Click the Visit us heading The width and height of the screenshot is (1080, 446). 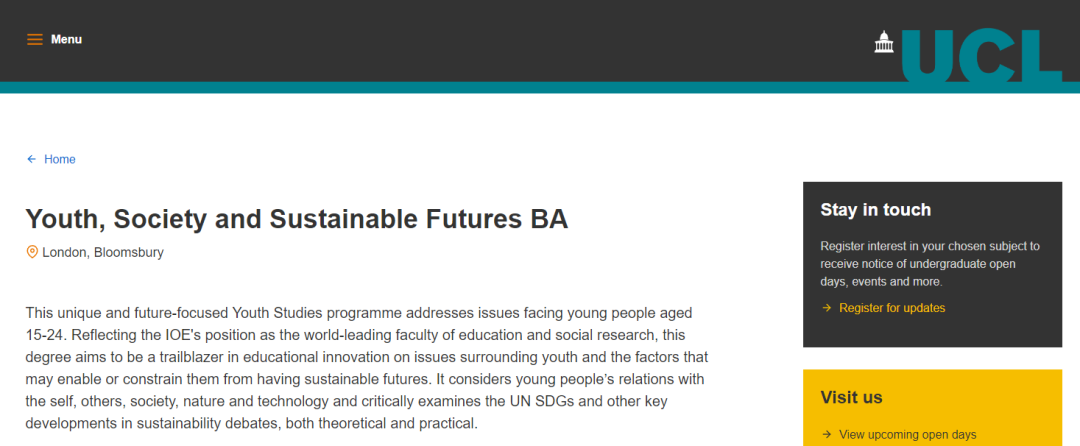(851, 397)
